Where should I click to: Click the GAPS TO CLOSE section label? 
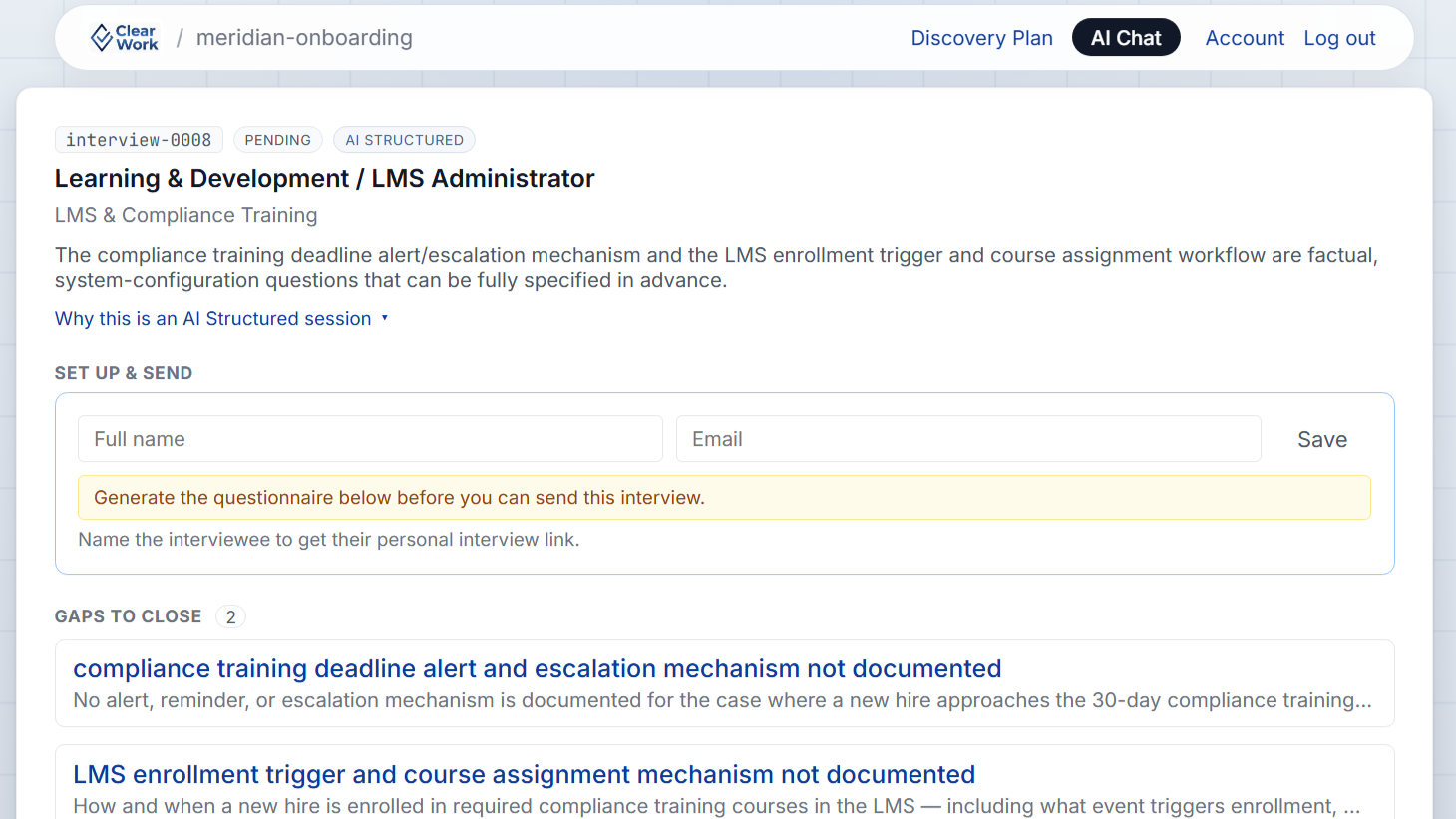point(129,616)
